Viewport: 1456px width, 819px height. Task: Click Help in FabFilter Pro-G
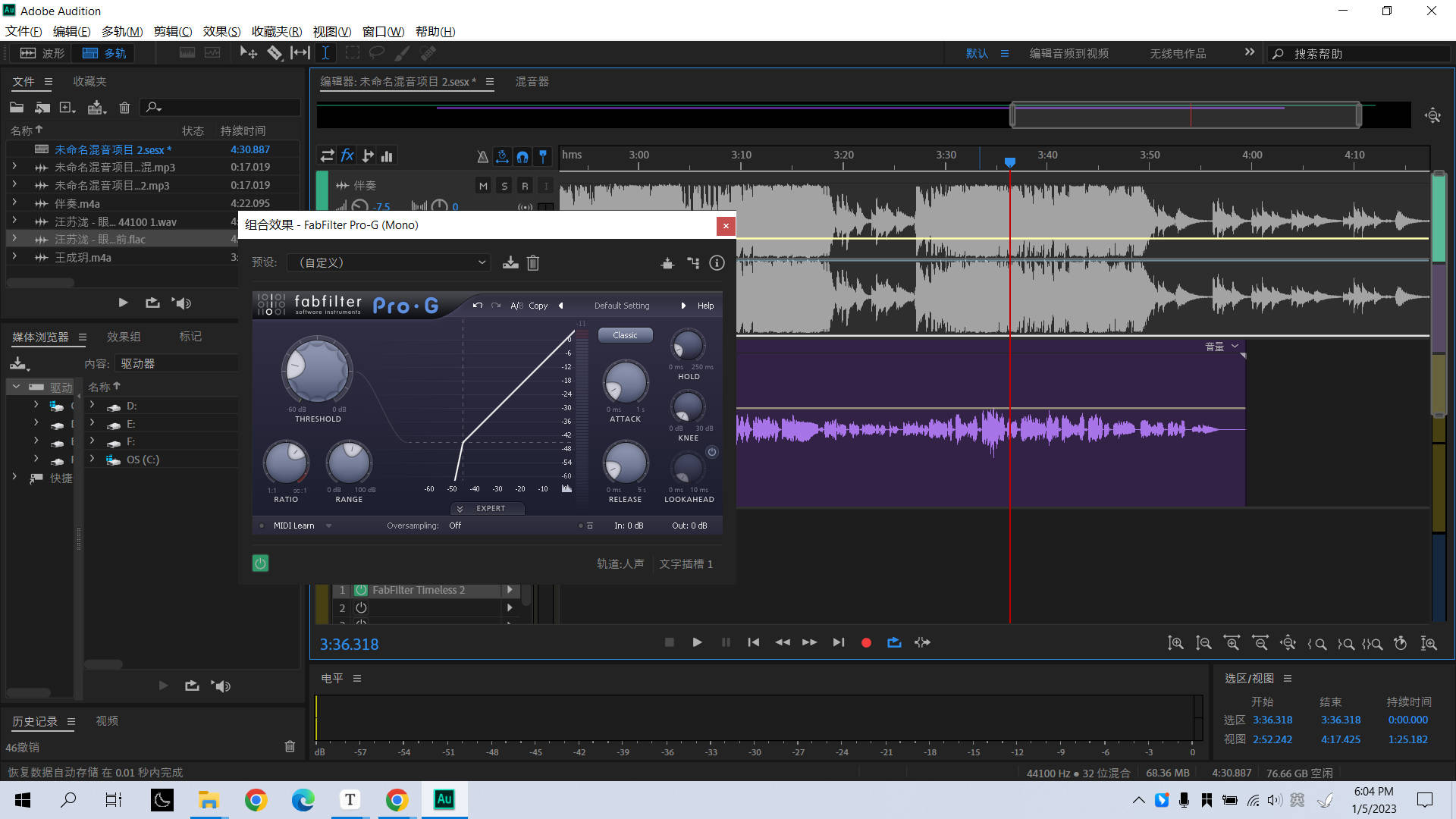click(x=705, y=306)
